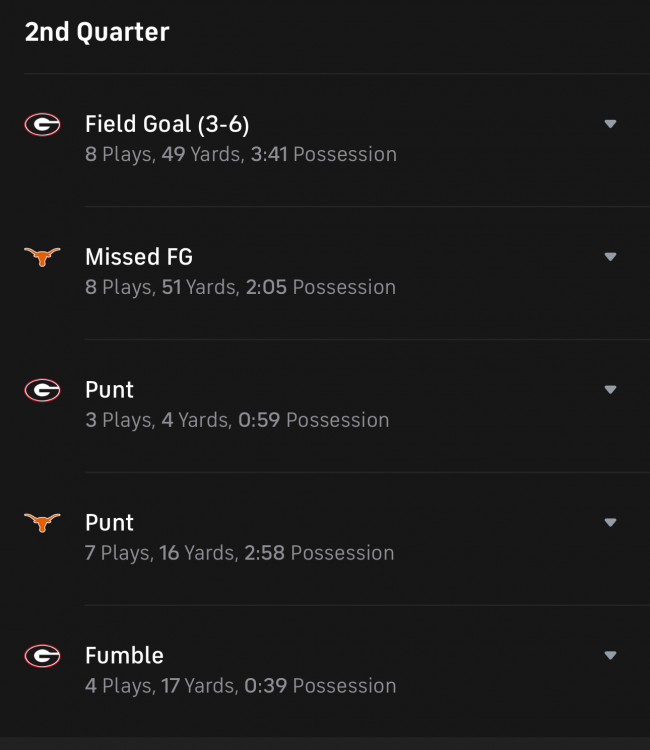Click "8 Plays, 49 Yards, 3:41 Possession" summary

(241, 155)
